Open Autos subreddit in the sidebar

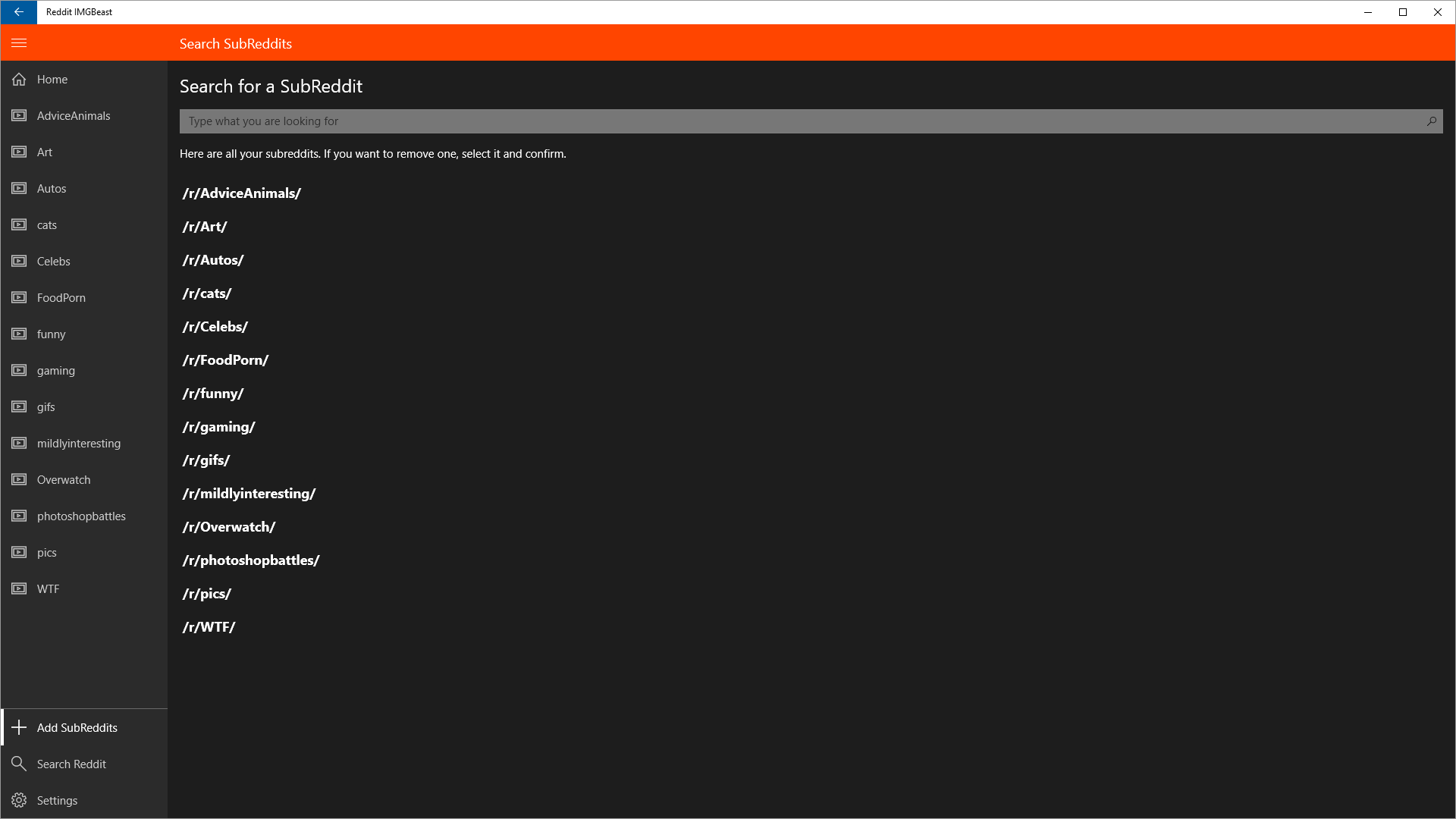[x=84, y=188]
